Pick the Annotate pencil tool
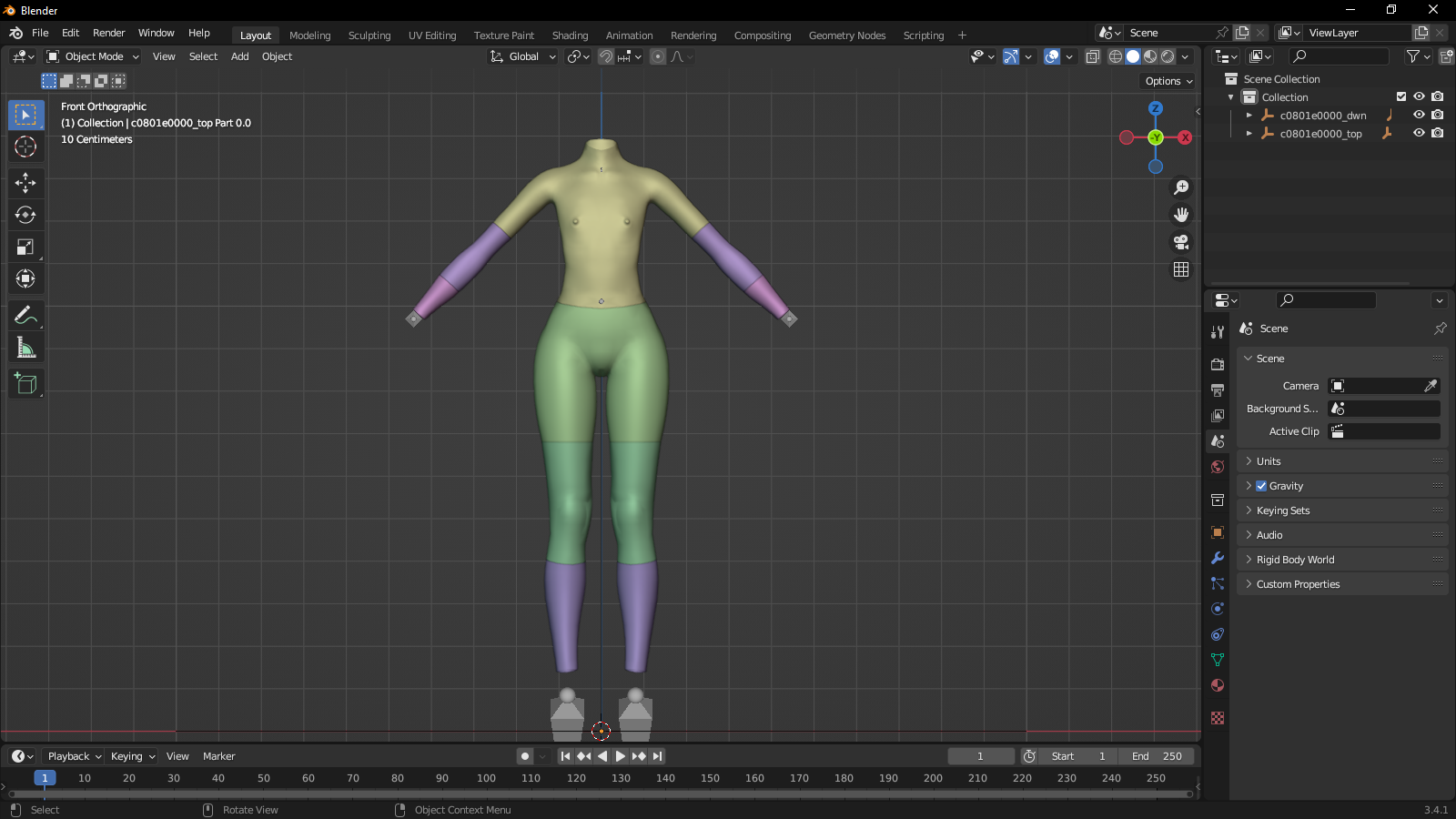Screen dimensions: 1456x819 pyautogui.click(x=26, y=315)
